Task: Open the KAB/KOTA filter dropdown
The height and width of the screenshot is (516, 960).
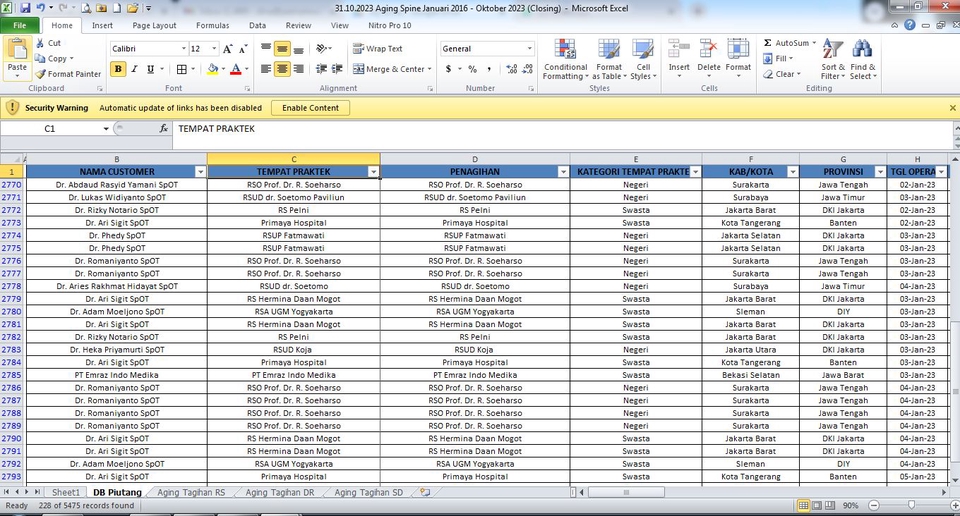Action: (x=792, y=172)
